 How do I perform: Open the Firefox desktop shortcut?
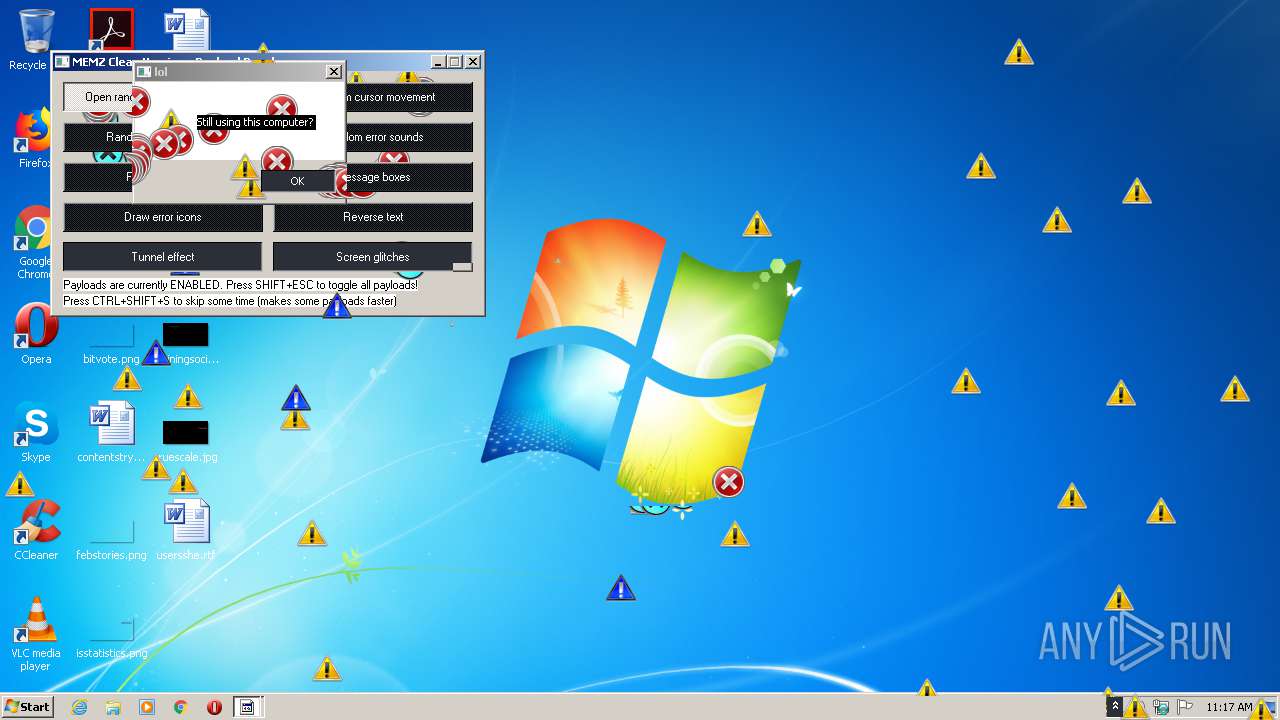pos(35,138)
